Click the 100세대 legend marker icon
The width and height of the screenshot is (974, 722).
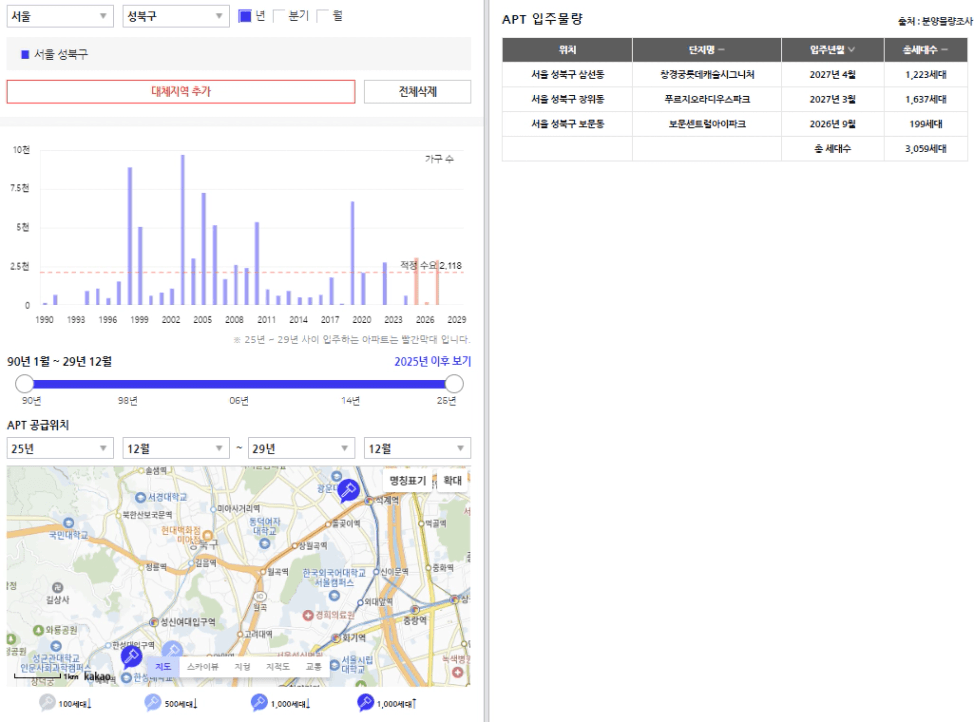47,703
